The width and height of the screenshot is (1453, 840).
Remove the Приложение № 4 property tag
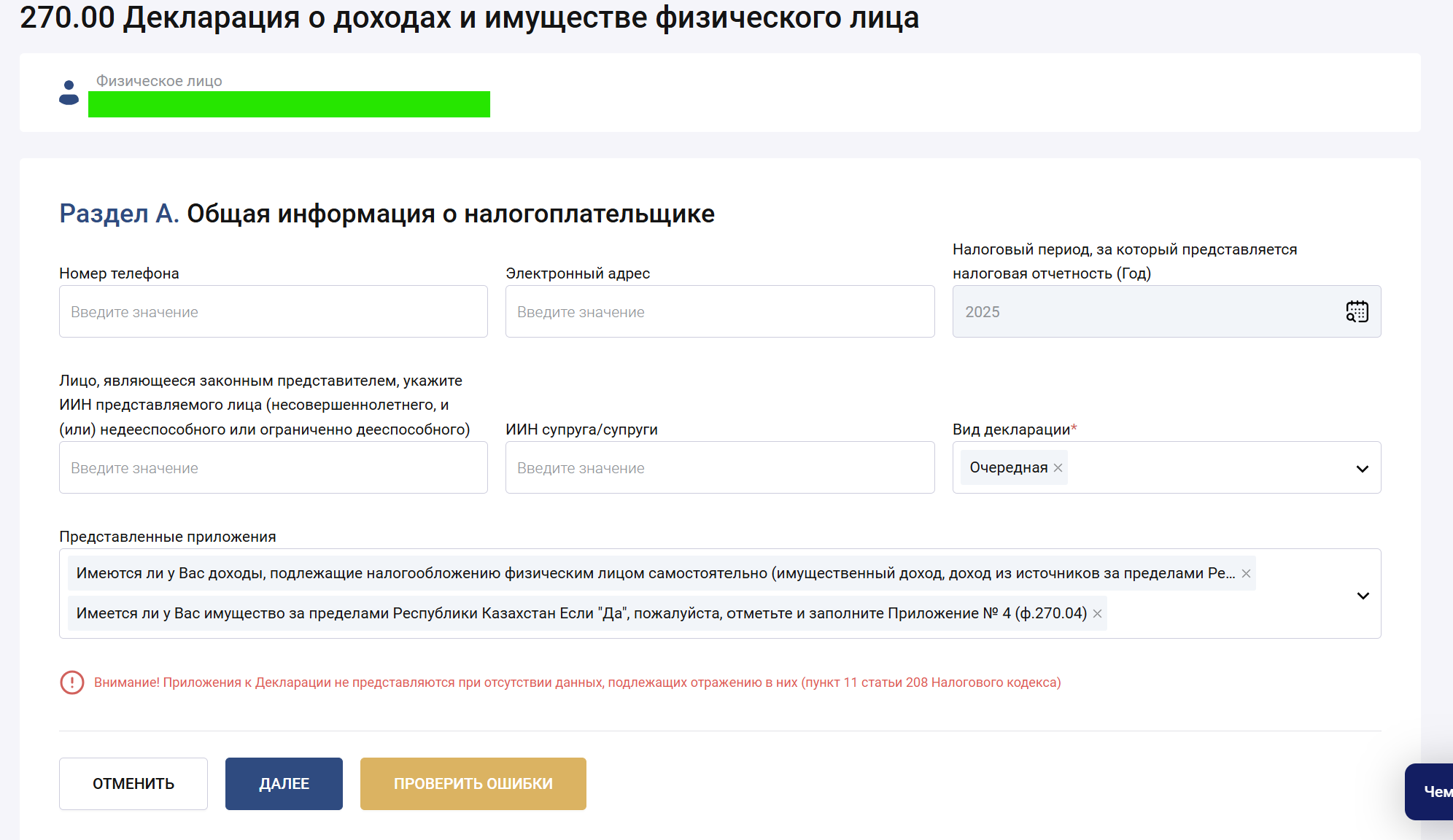pyautogui.click(x=1097, y=614)
